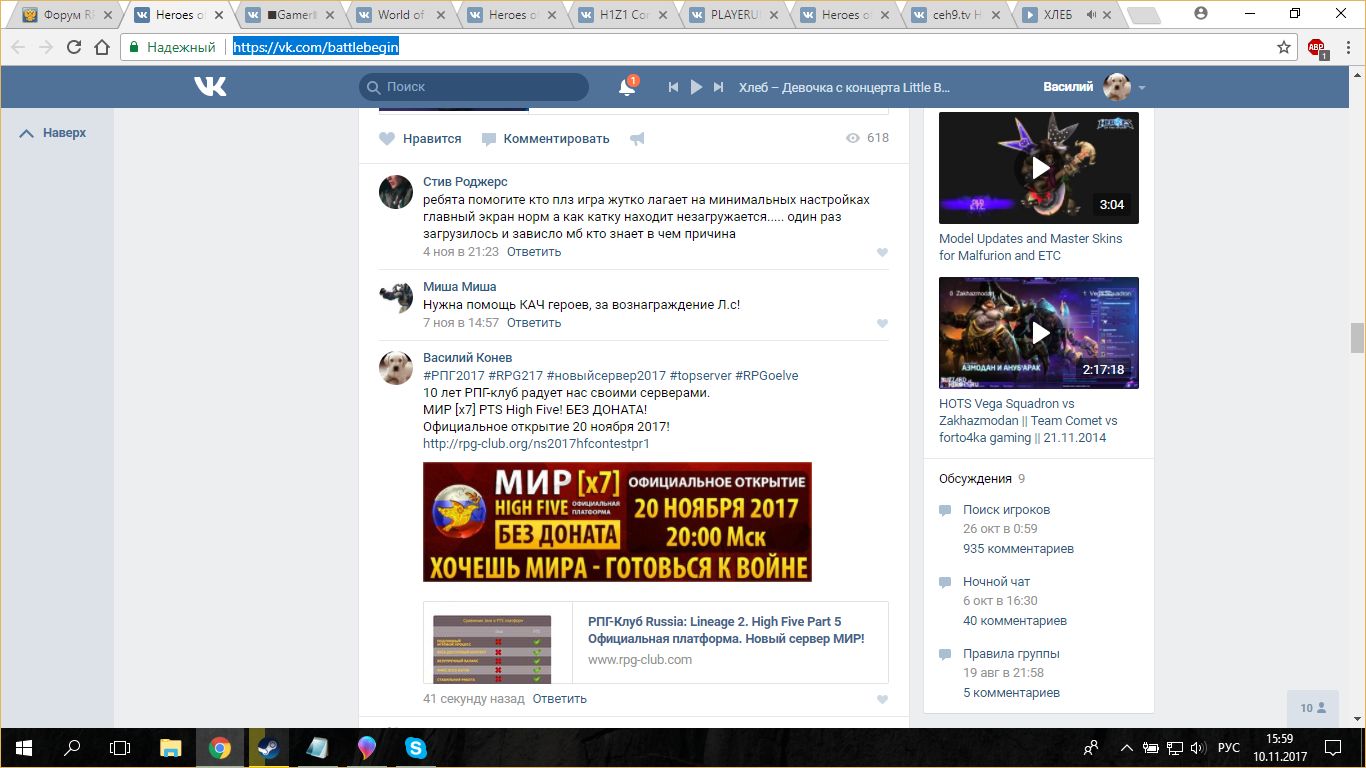Open Steam from the taskbar

pos(268,748)
